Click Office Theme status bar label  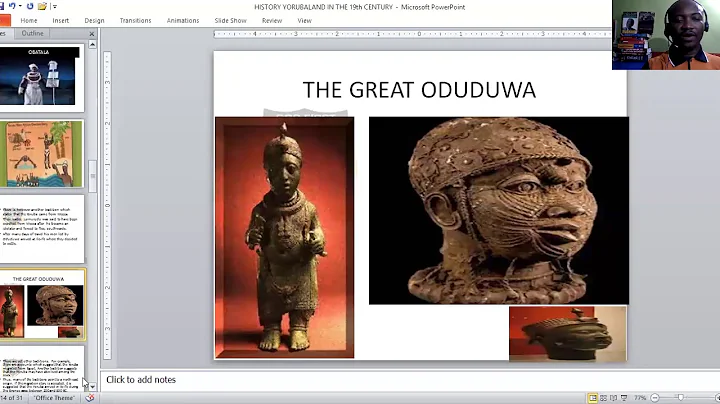point(54,398)
